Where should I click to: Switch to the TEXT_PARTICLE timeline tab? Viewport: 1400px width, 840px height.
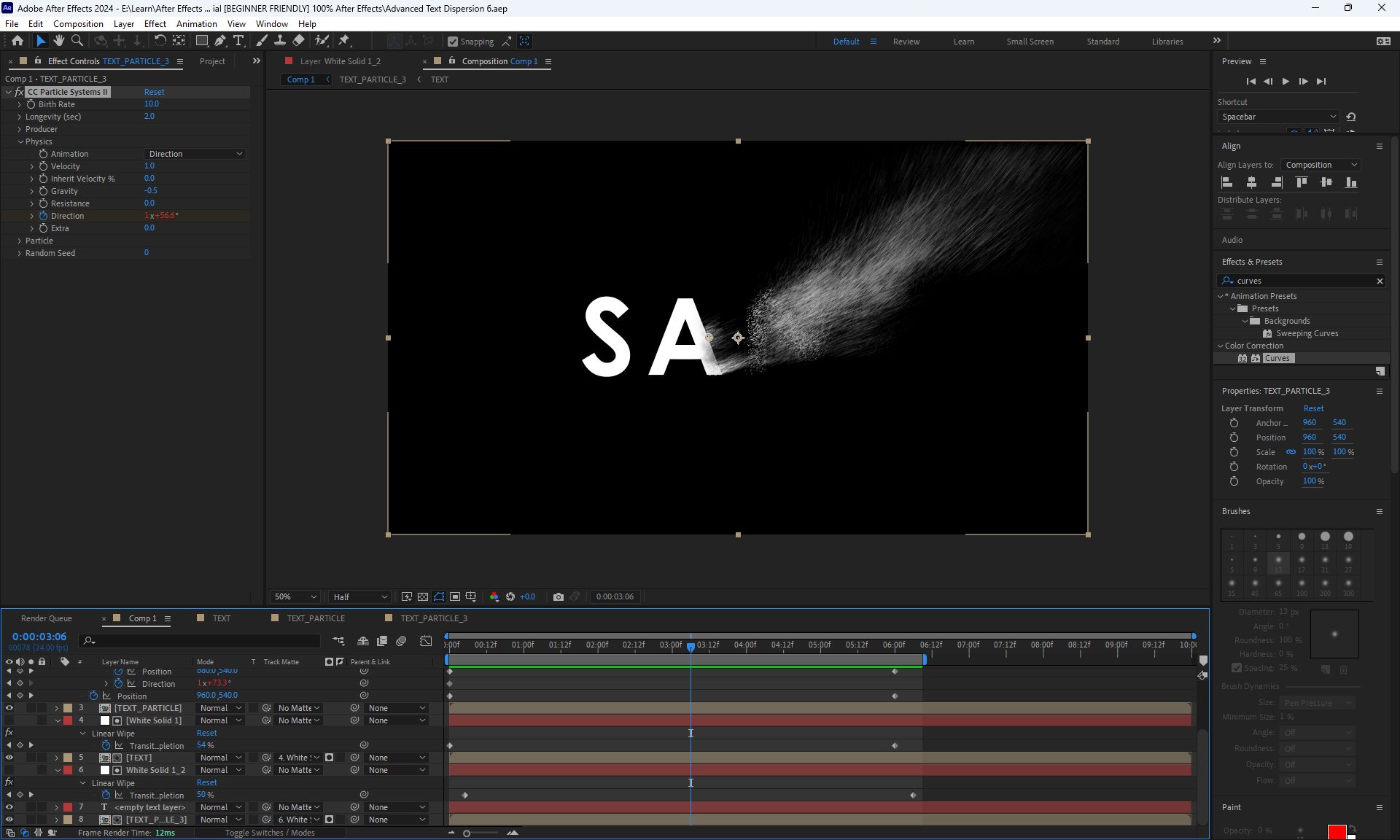pyautogui.click(x=315, y=618)
